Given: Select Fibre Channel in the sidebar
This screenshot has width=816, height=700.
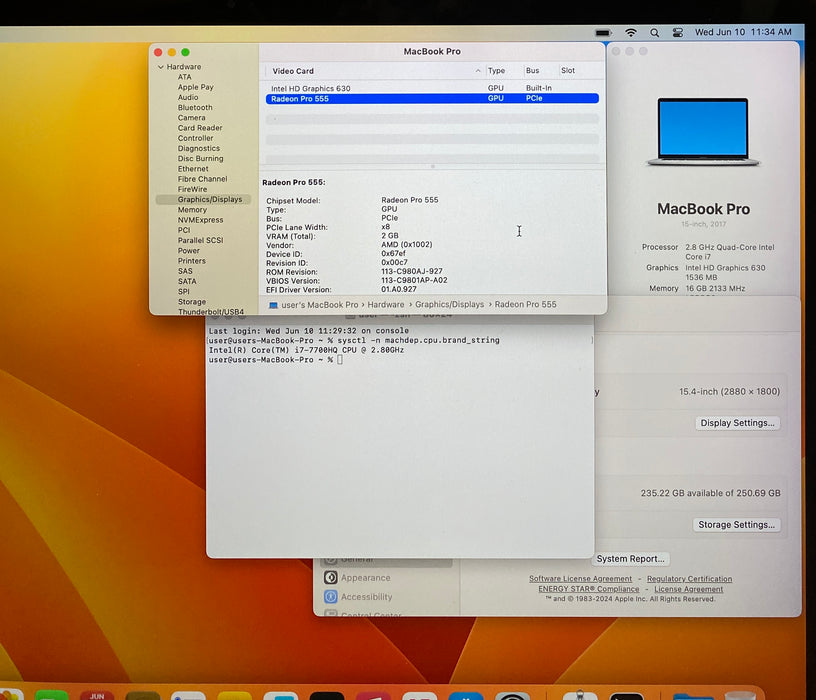Looking at the screenshot, I should (x=202, y=179).
